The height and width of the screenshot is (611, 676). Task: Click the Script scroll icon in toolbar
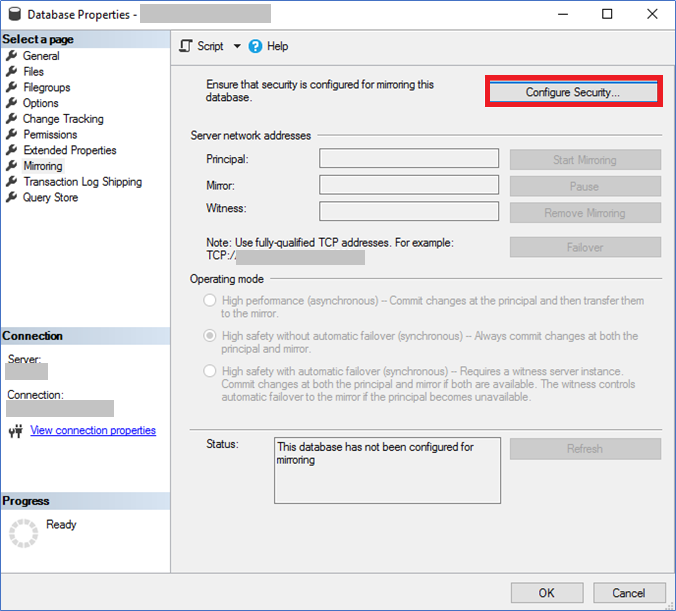(x=185, y=46)
